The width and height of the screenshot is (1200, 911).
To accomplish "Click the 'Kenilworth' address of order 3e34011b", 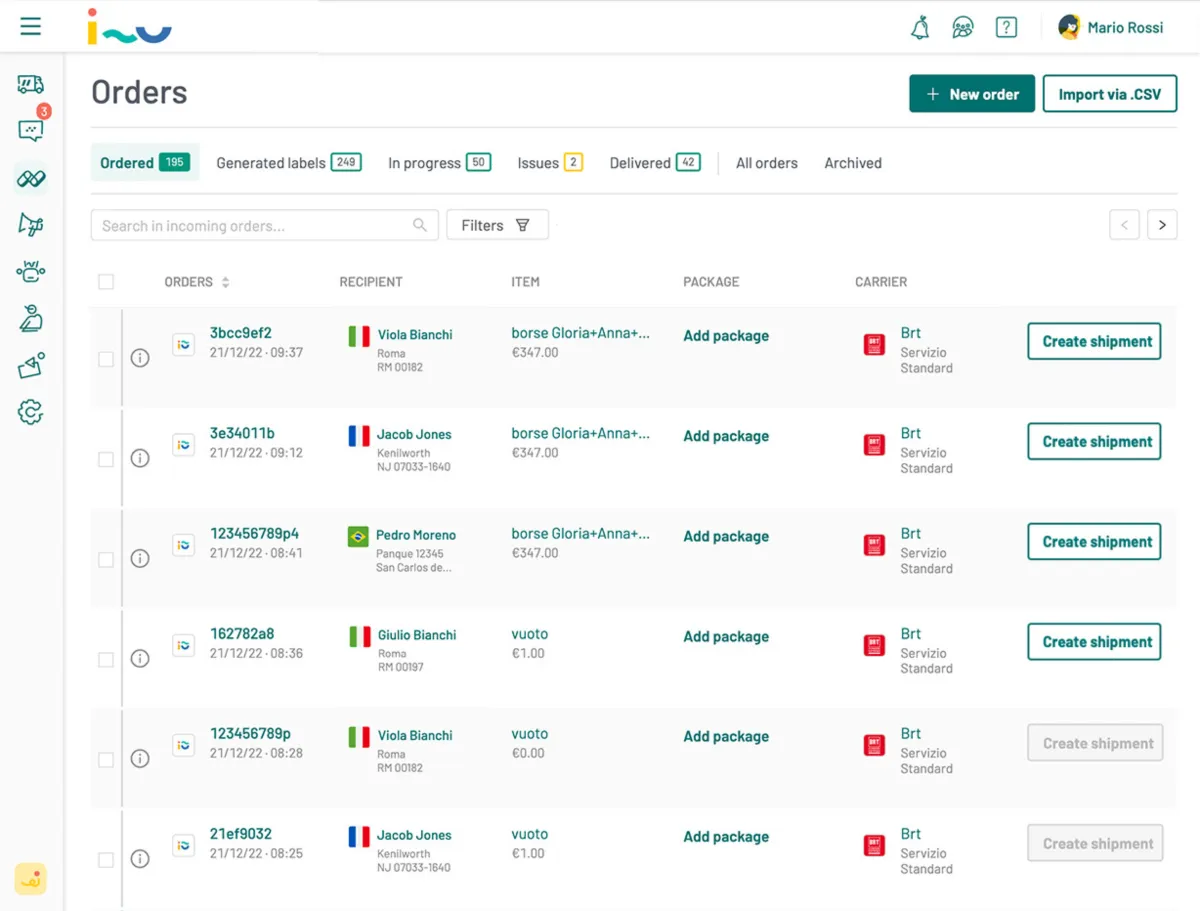I will [x=404, y=453].
